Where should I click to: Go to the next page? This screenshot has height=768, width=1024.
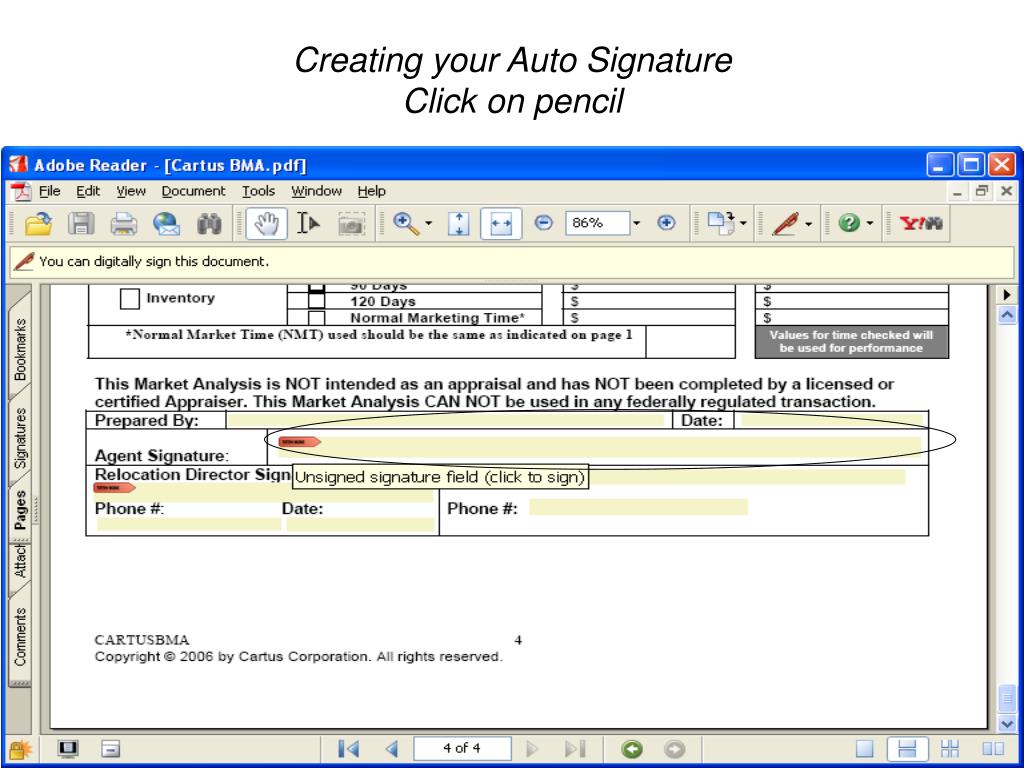[532, 748]
